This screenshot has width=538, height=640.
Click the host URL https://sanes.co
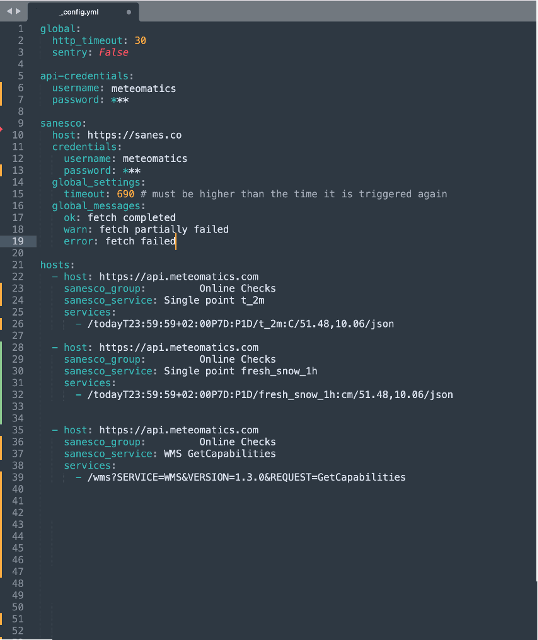coord(134,135)
